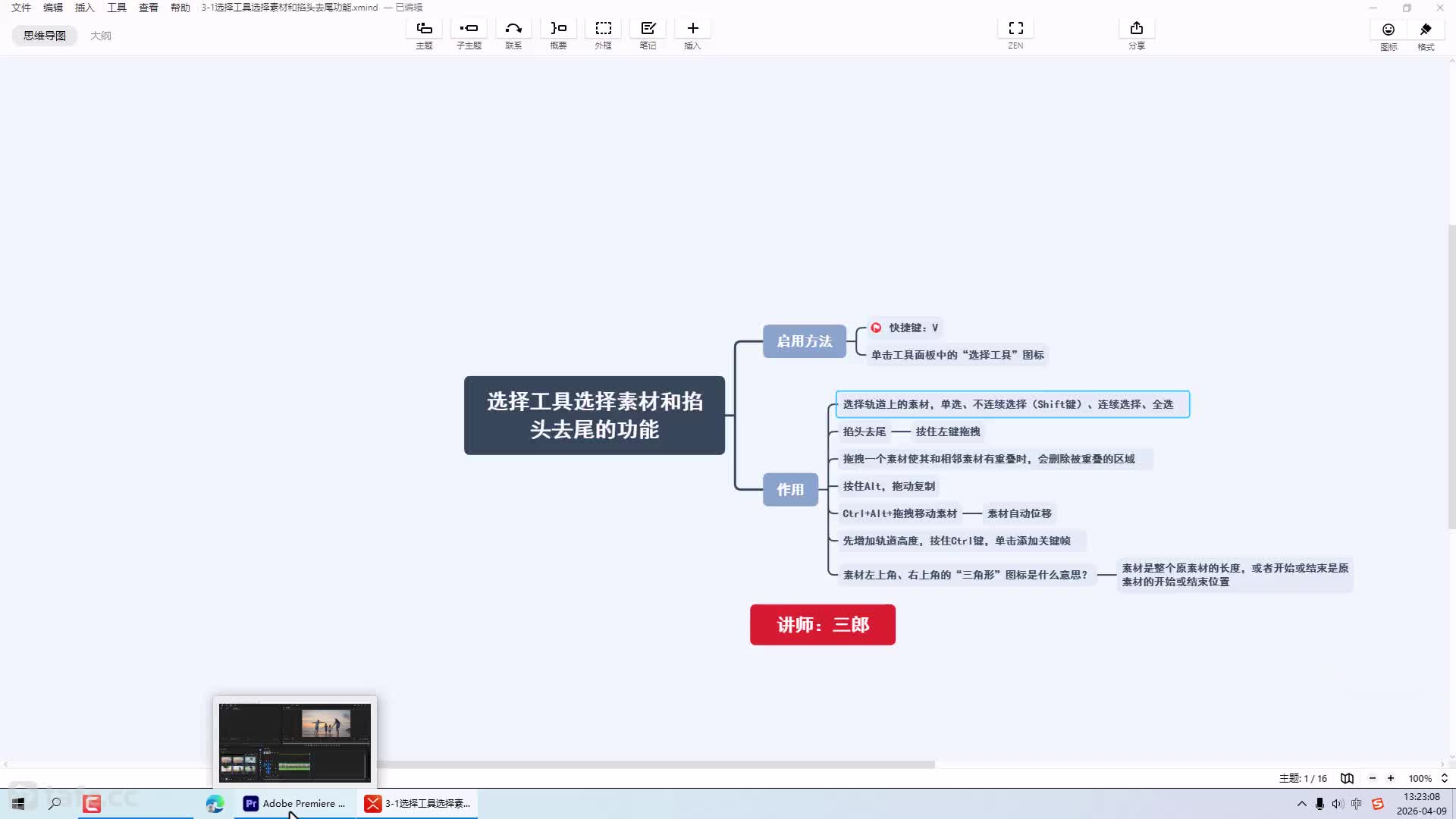Viewport: 1456px width, 819px height.
Task: Select the 素材左上角、右上角的"三角形" subtopic
Action: 965,575
